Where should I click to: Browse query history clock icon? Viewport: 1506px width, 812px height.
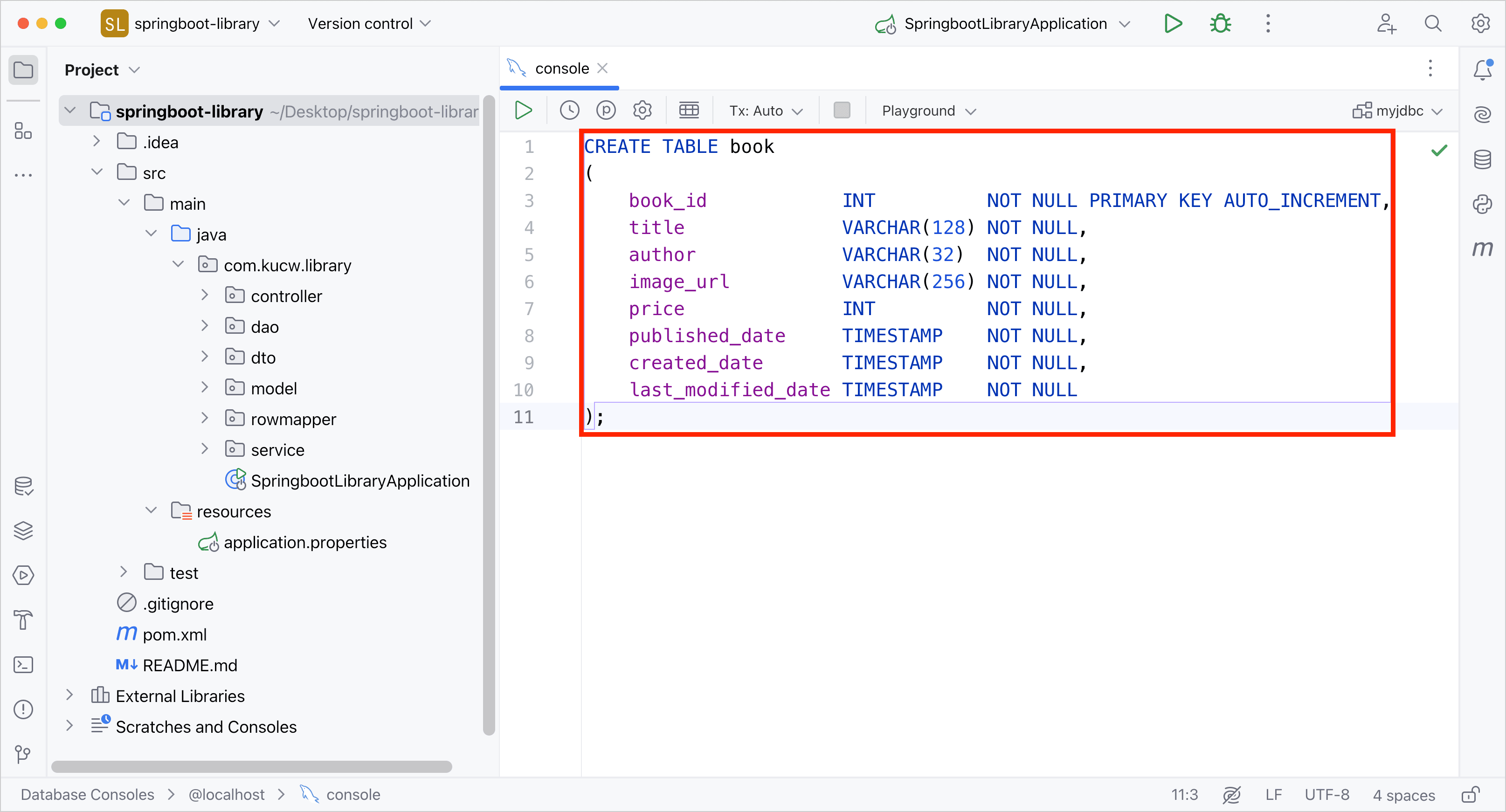pyautogui.click(x=569, y=110)
